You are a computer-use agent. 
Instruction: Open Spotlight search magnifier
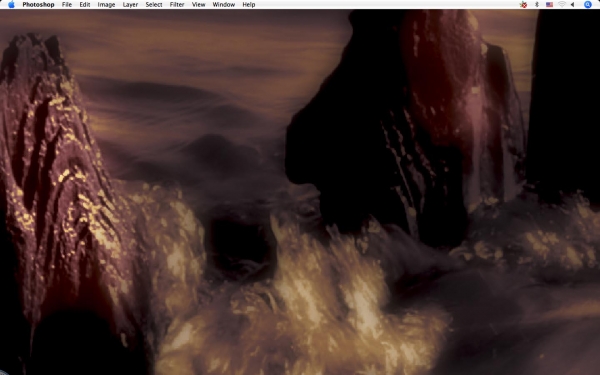pyautogui.click(x=588, y=5)
